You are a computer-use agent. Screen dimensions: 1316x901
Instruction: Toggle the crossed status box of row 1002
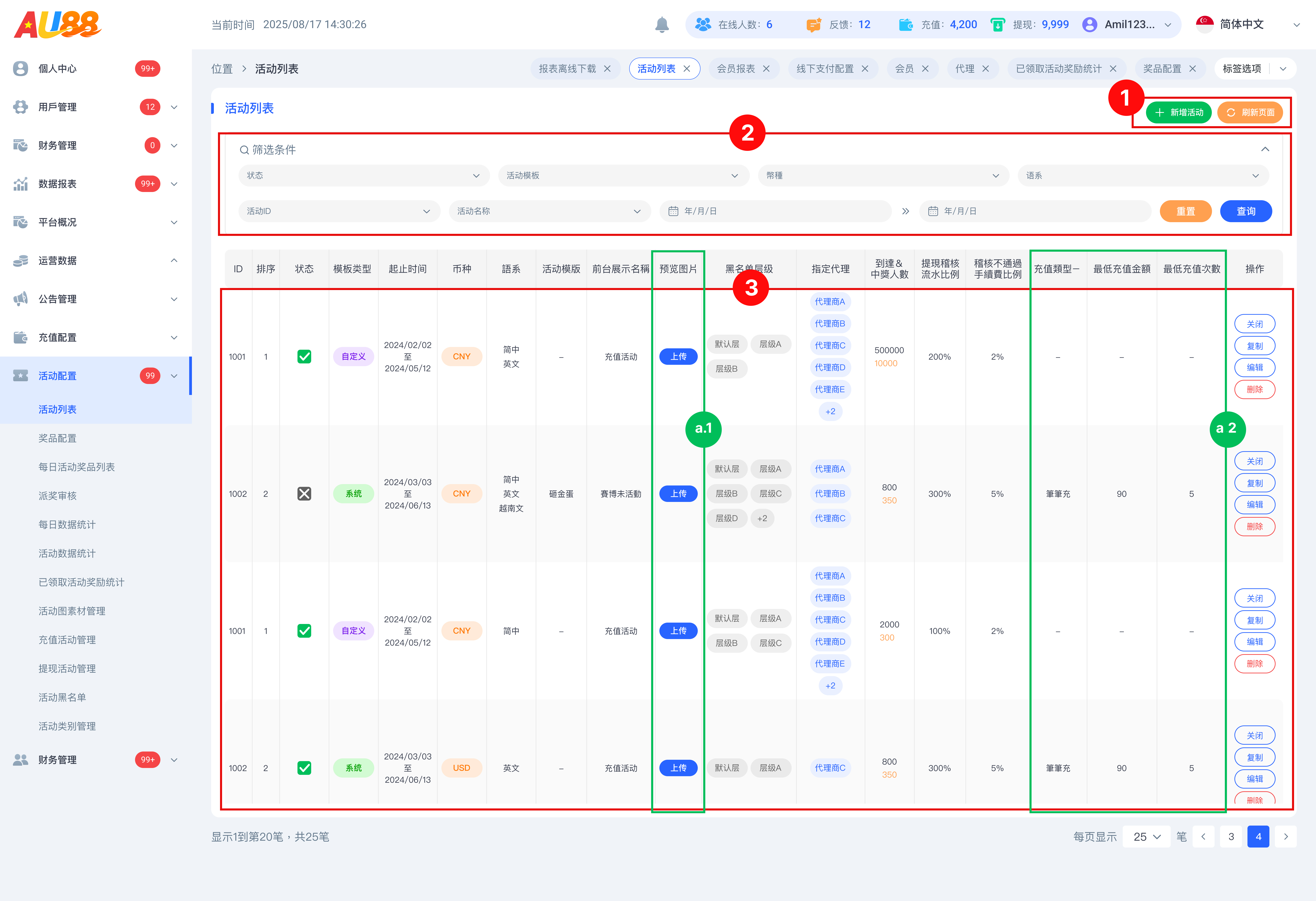tap(304, 493)
